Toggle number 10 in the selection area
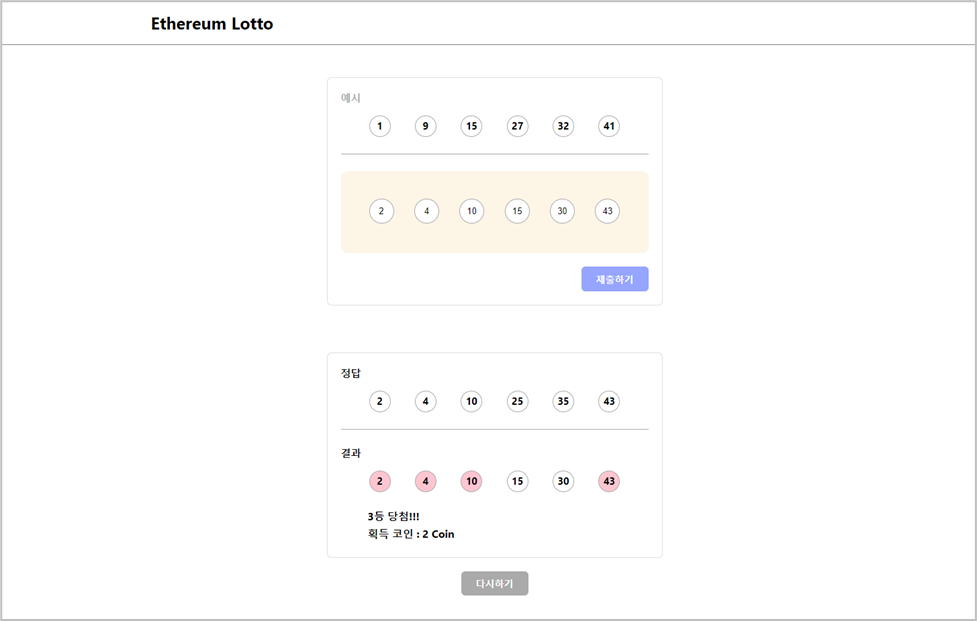This screenshot has height=621, width=977. coord(471,211)
